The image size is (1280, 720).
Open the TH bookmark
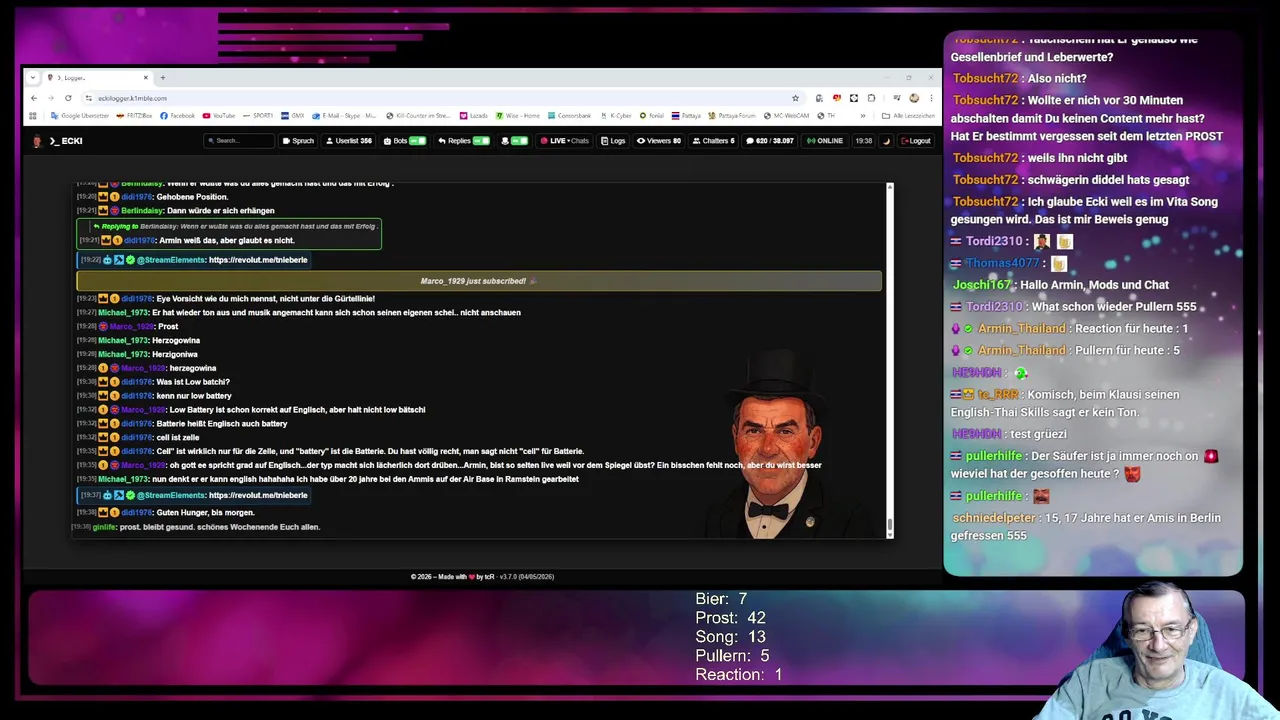[825, 116]
